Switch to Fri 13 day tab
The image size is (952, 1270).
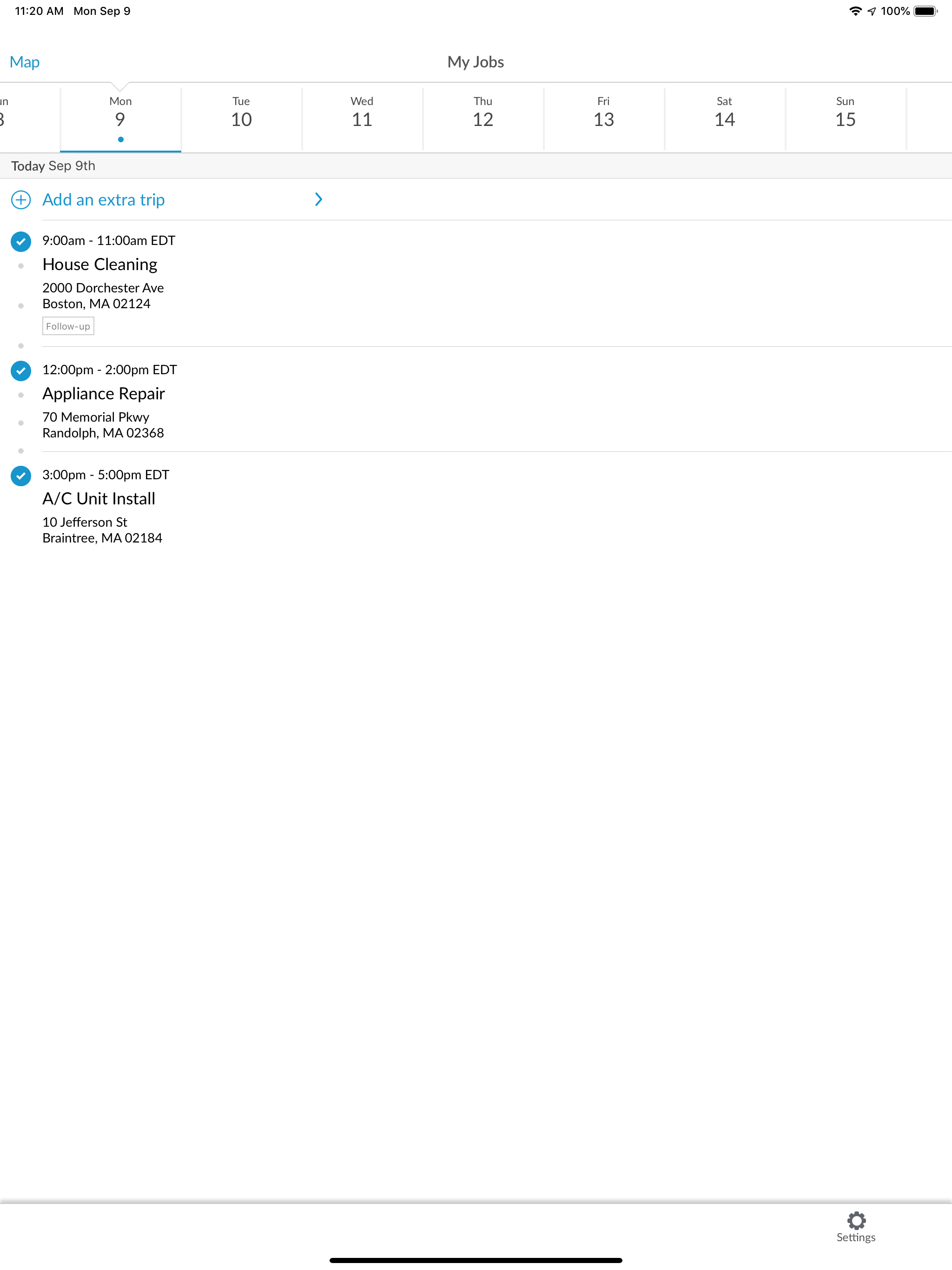(x=603, y=112)
